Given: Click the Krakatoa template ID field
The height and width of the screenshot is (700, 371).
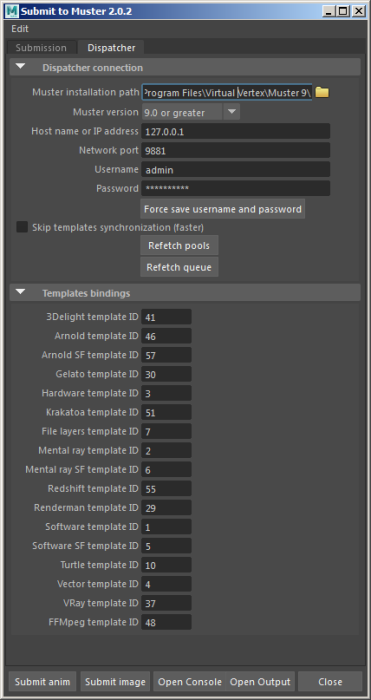Looking at the screenshot, I should [x=167, y=412].
